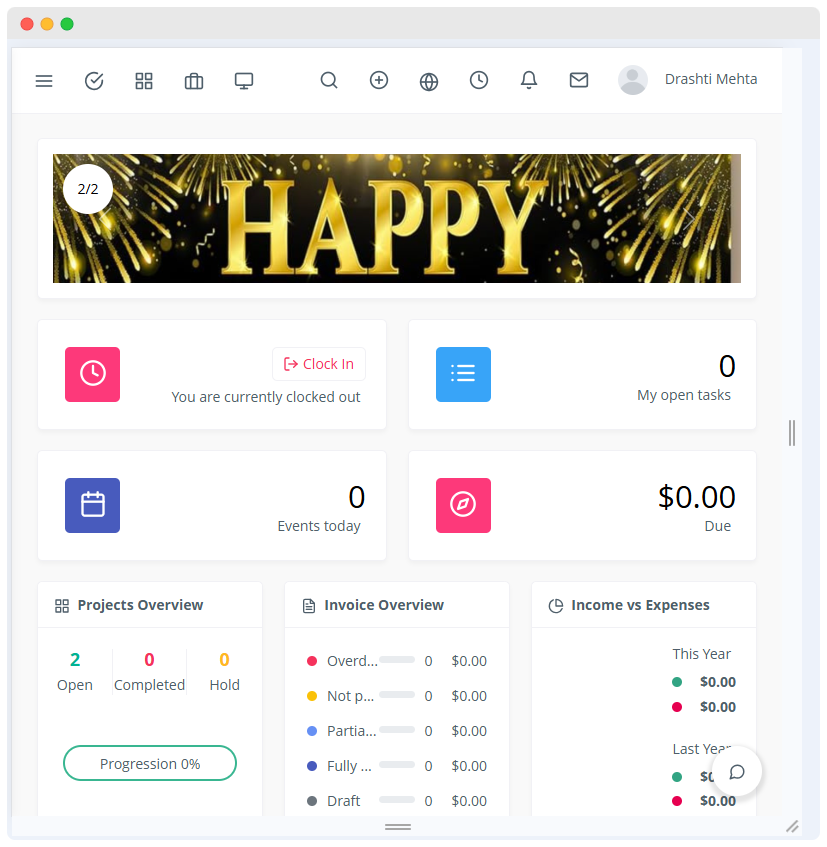Click 'This Year' label
This screenshot has width=827, height=847.
(x=701, y=654)
